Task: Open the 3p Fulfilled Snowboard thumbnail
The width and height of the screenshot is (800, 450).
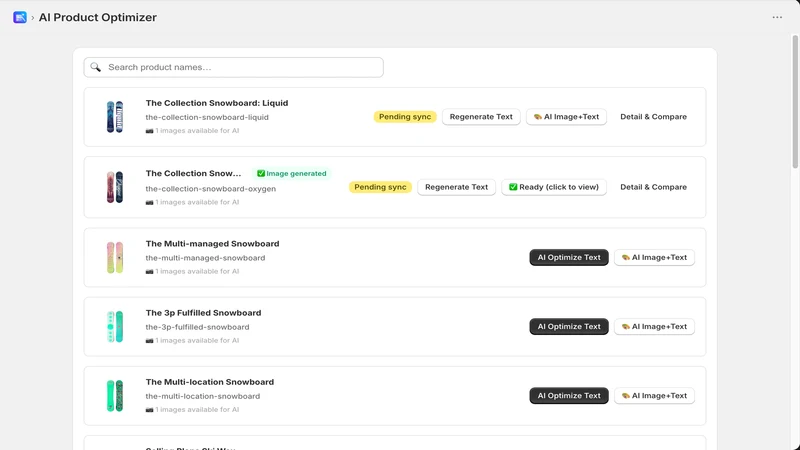Action: pos(115,327)
